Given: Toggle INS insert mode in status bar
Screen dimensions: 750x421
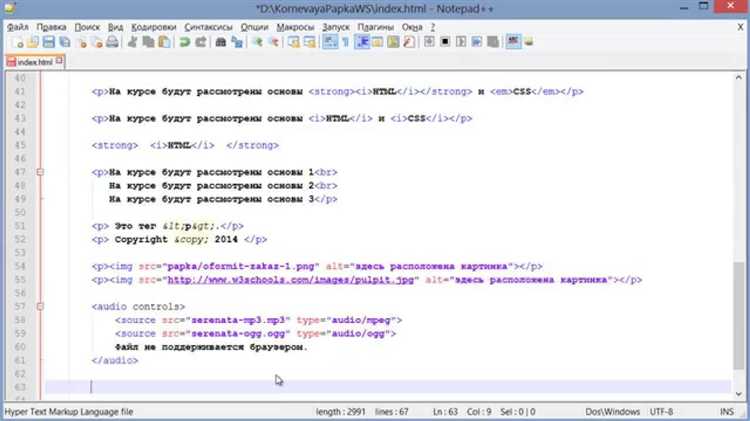Looking at the screenshot, I should (729, 411).
